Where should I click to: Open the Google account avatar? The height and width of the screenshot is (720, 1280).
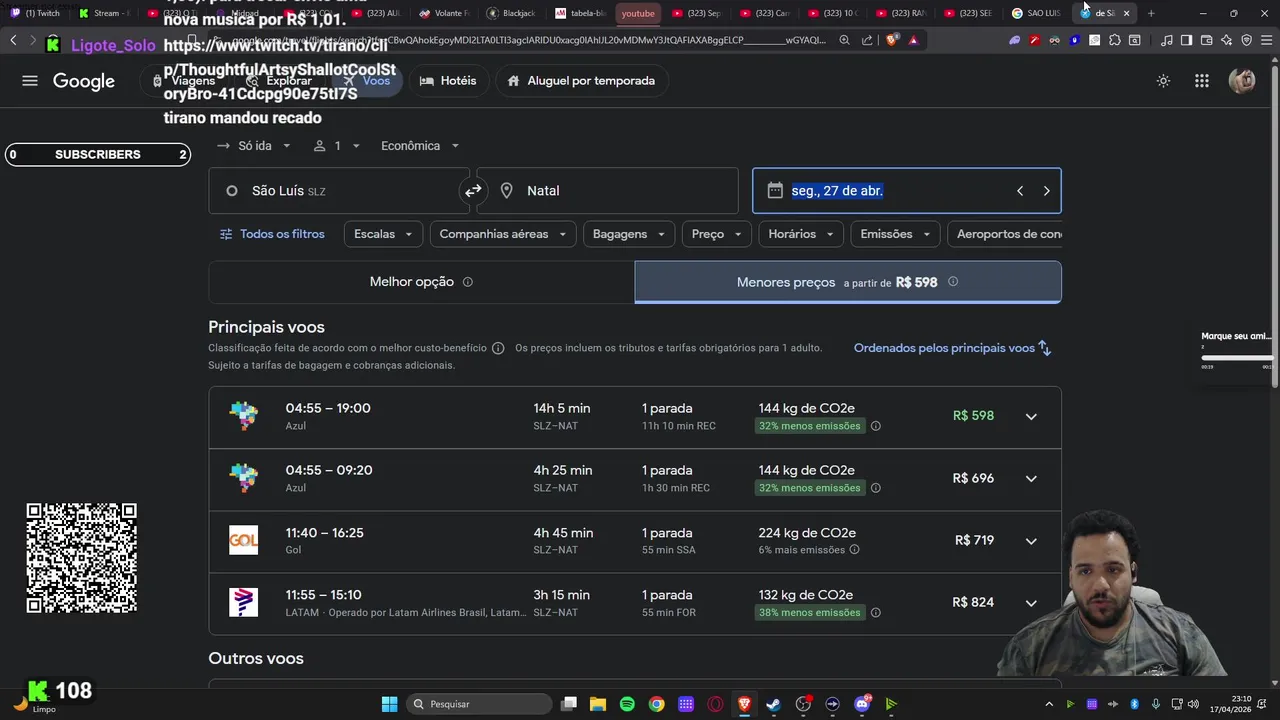(x=1242, y=81)
